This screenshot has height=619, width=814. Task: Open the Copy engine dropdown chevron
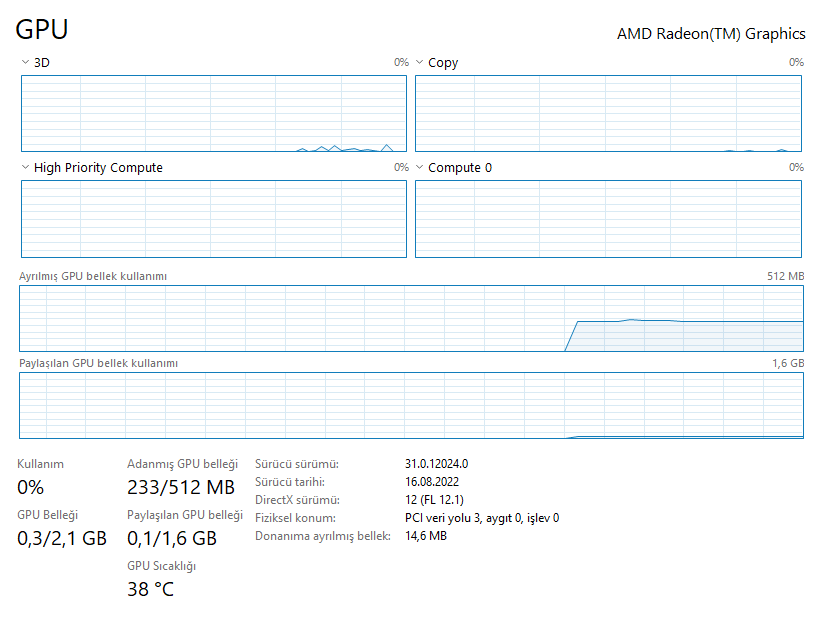tap(420, 62)
